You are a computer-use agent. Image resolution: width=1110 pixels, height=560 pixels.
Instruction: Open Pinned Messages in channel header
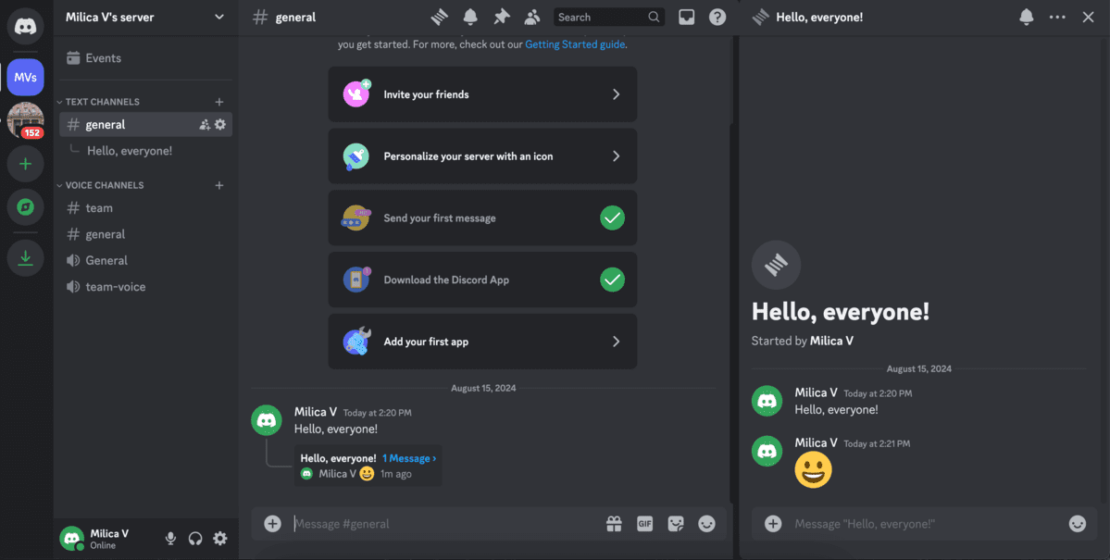pyautogui.click(x=501, y=17)
